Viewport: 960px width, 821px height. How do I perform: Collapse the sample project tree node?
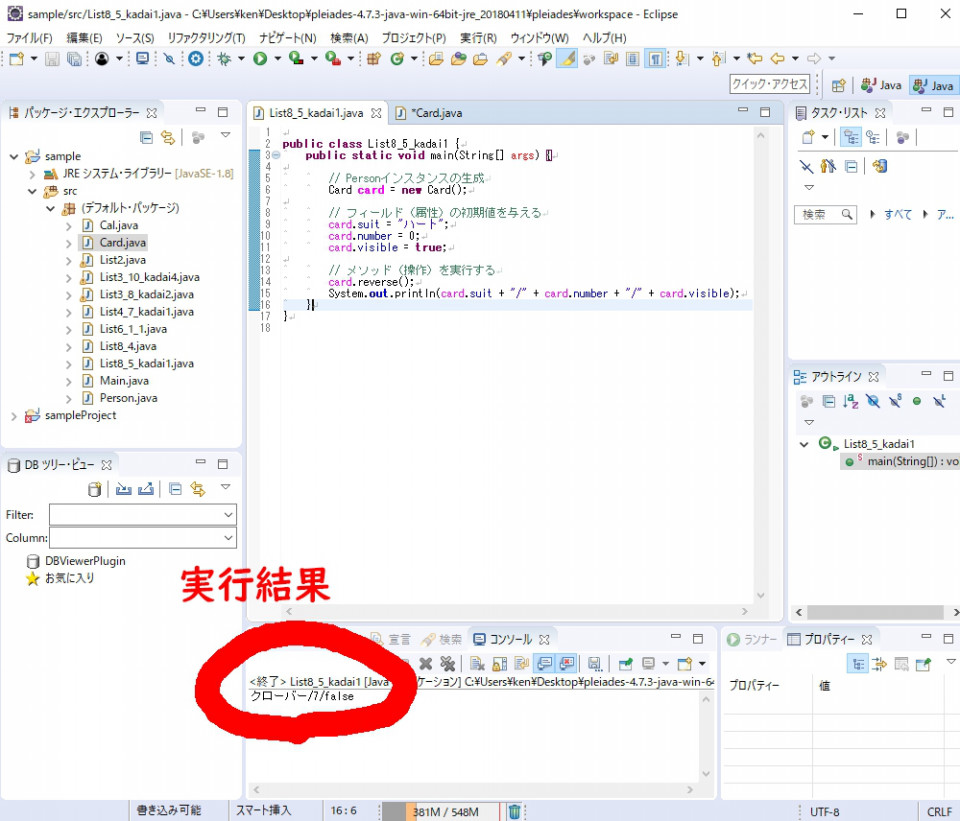[14, 157]
